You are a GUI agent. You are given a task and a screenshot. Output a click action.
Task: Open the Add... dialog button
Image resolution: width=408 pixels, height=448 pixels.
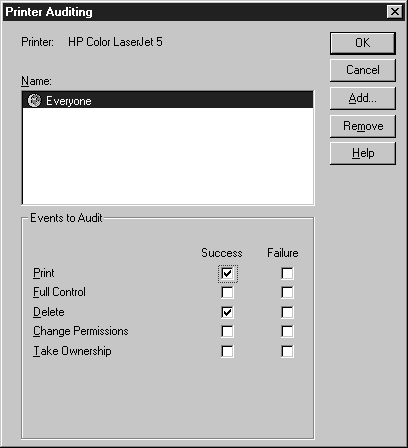[x=363, y=98]
